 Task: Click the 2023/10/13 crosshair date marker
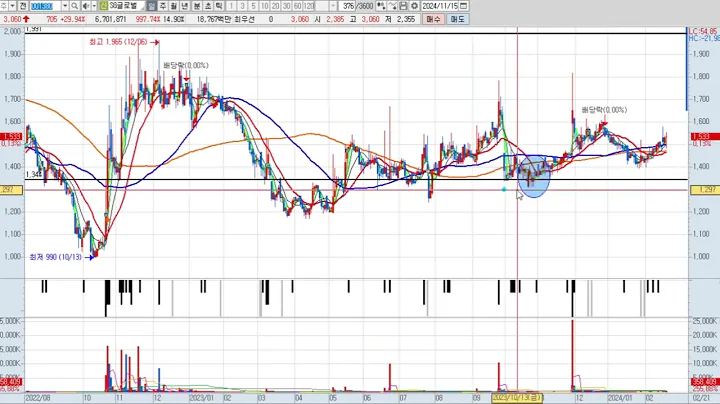pyautogui.click(x=517, y=398)
